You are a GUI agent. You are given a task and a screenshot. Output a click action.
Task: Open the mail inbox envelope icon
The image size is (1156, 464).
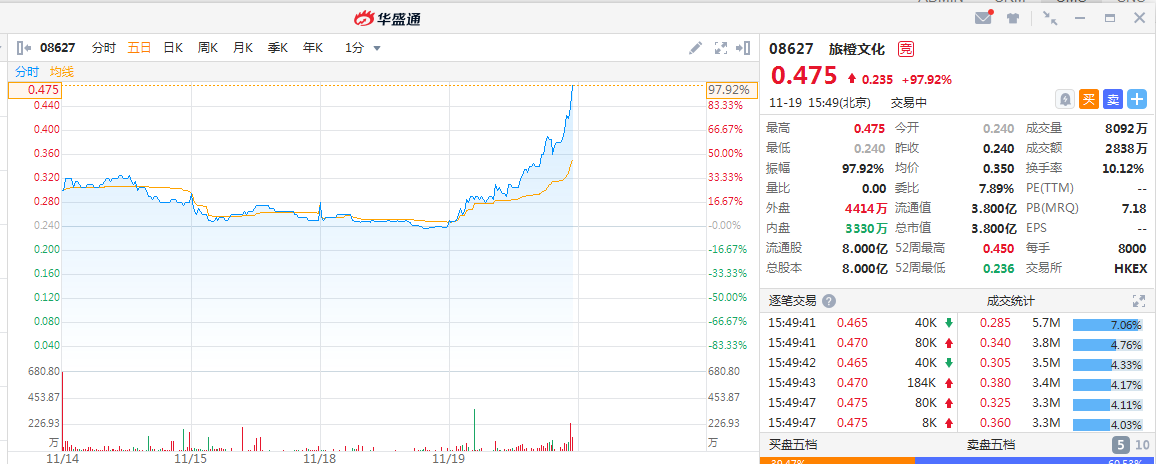coord(983,18)
